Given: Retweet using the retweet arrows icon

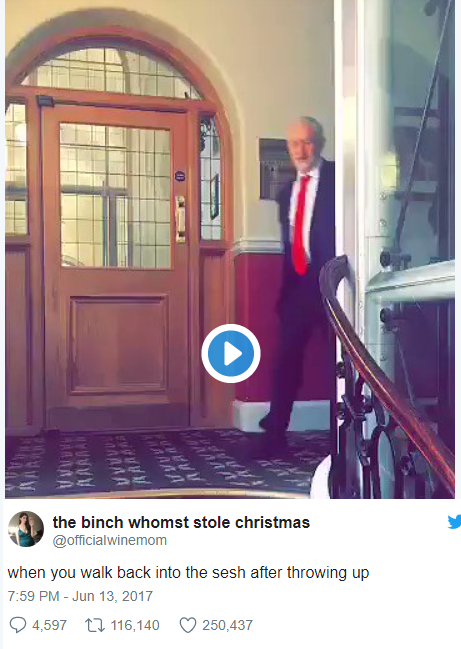Looking at the screenshot, I should 95,625.
